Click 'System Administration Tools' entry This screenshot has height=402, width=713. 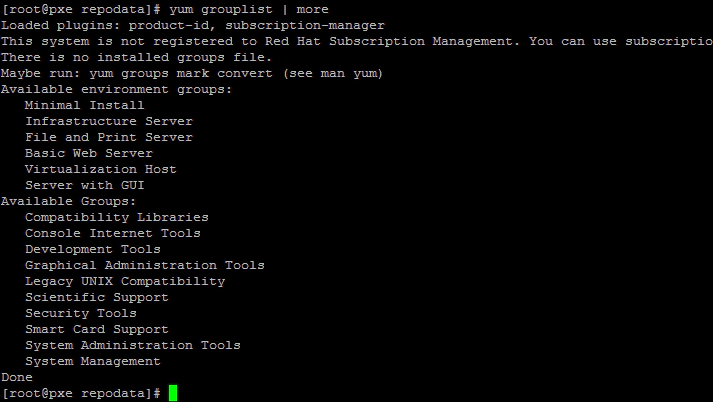click(133, 345)
